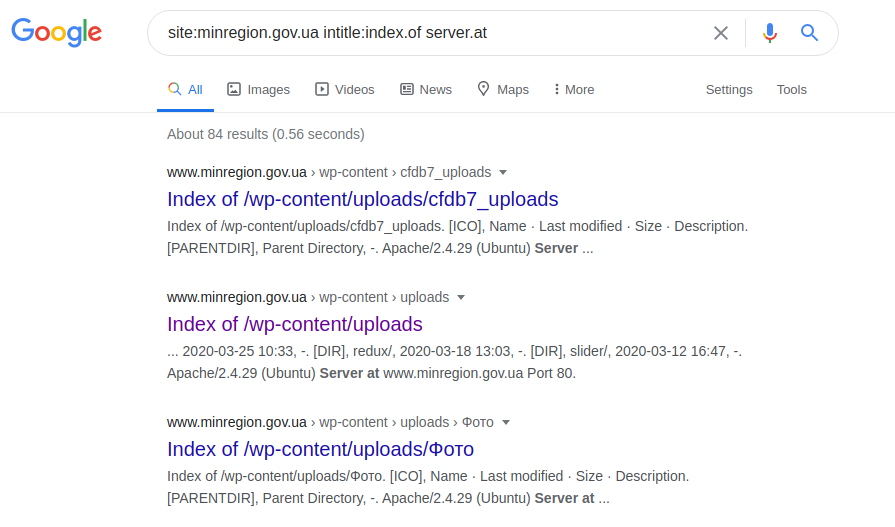The width and height of the screenshot is (895, 527).
Task: Click the Фото result breadcrumb URL
Action: coord(330,423)
